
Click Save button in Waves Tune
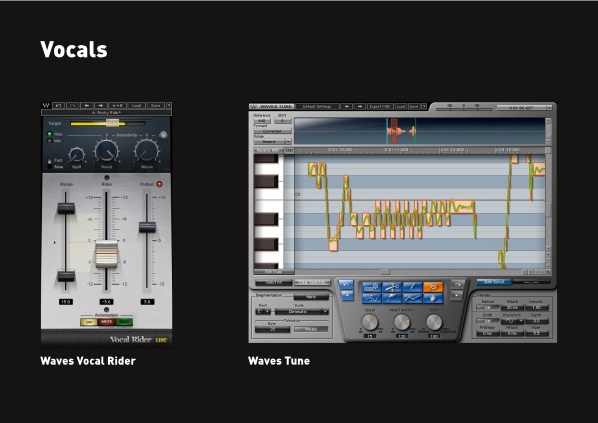(x=414, y=106)
